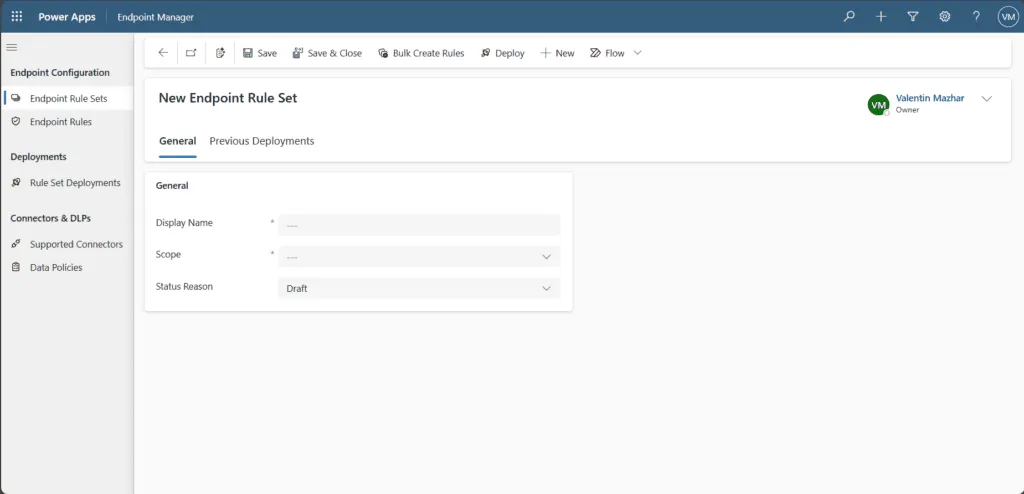Screen dimensions: 1024x494
Task: Click the Save button
Action: (x=260, y=53)
